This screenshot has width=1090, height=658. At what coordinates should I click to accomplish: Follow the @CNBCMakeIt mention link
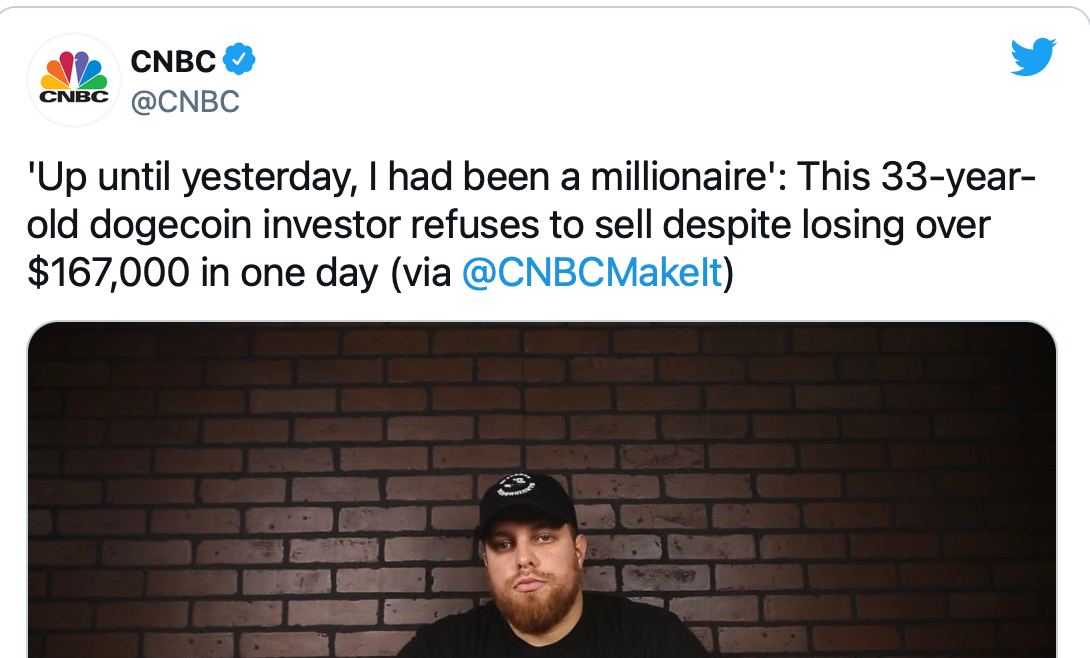592,273
